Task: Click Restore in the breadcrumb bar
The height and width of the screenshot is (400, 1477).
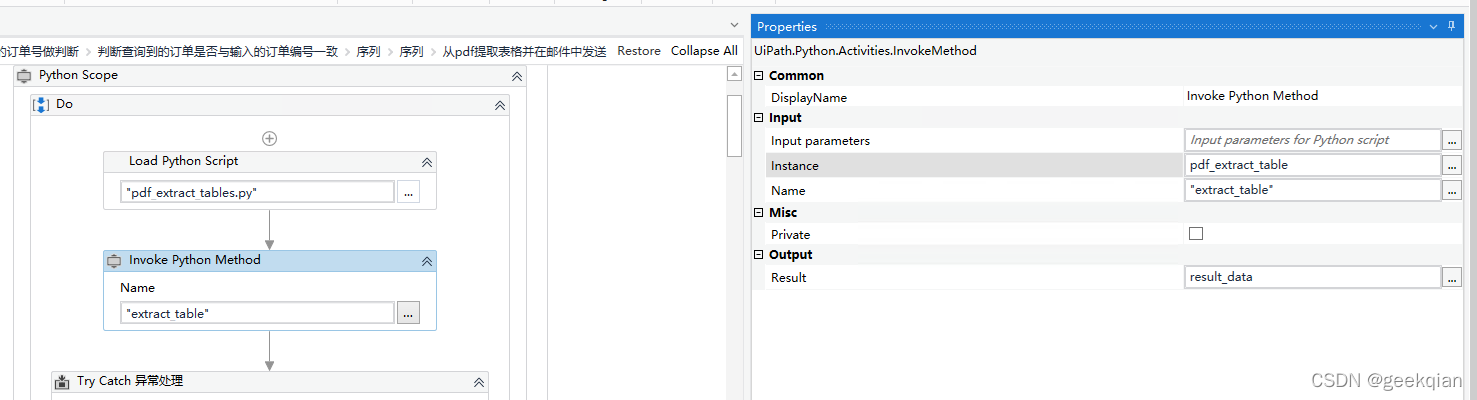Action: point(639,51)
